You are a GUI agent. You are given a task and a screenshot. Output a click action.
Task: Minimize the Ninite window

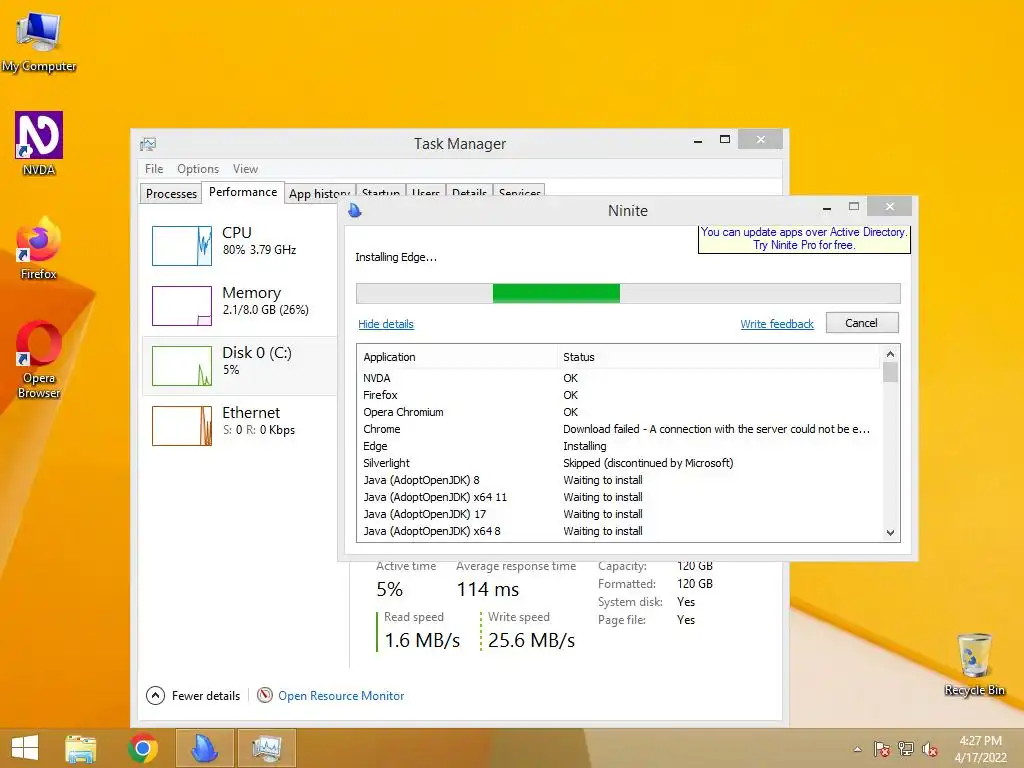pos(827,208)
